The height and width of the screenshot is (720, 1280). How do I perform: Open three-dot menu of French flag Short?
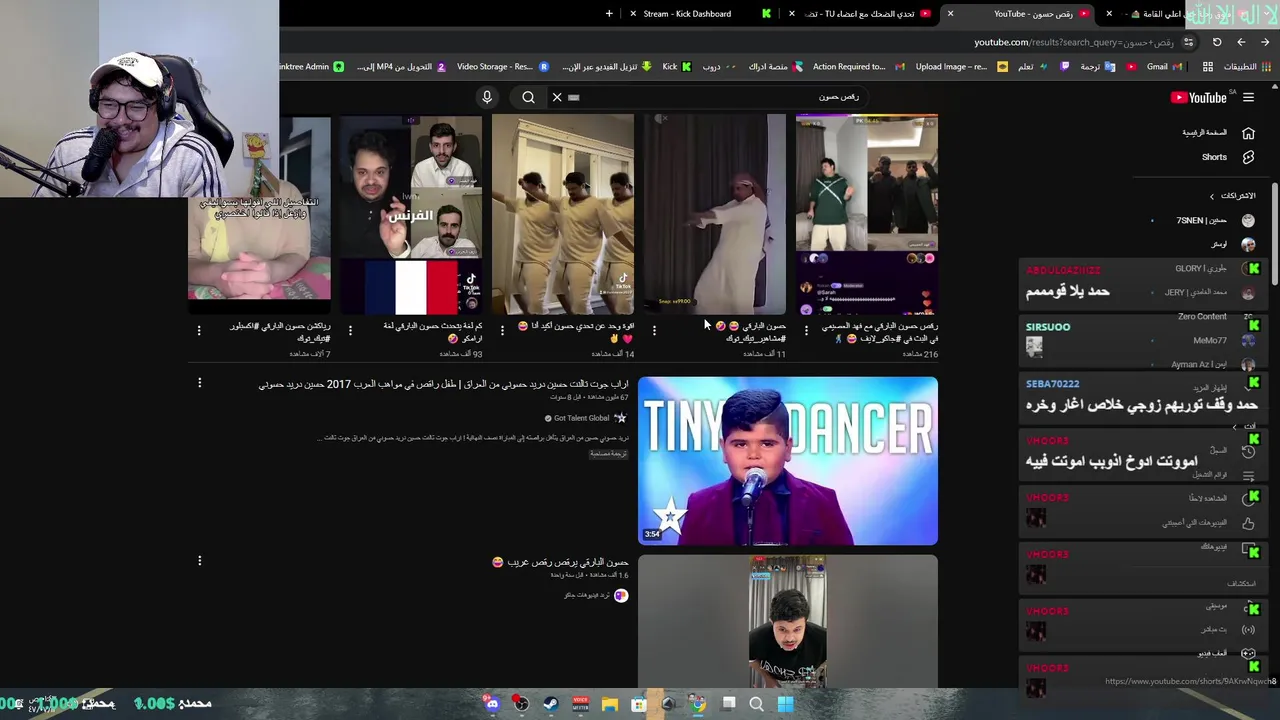click(350, 330)
